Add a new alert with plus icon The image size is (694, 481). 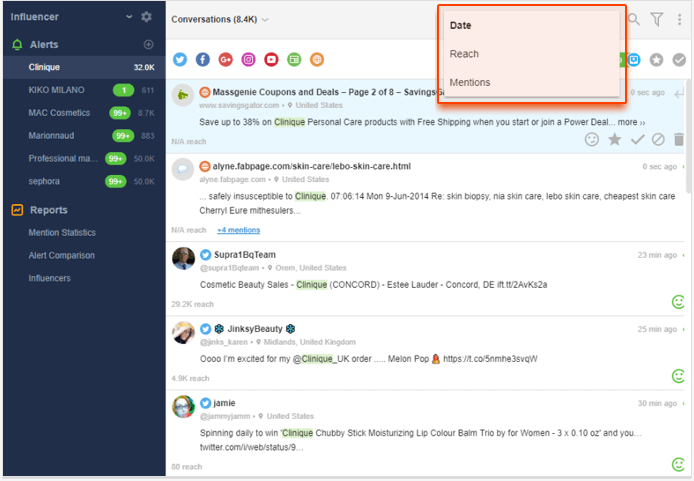pos(149,44)
